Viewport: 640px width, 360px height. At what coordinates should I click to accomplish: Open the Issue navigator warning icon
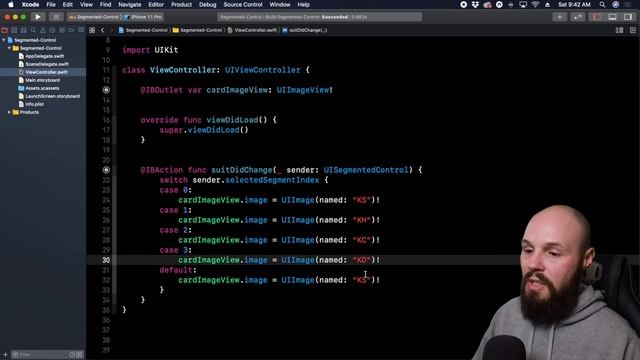43,30
